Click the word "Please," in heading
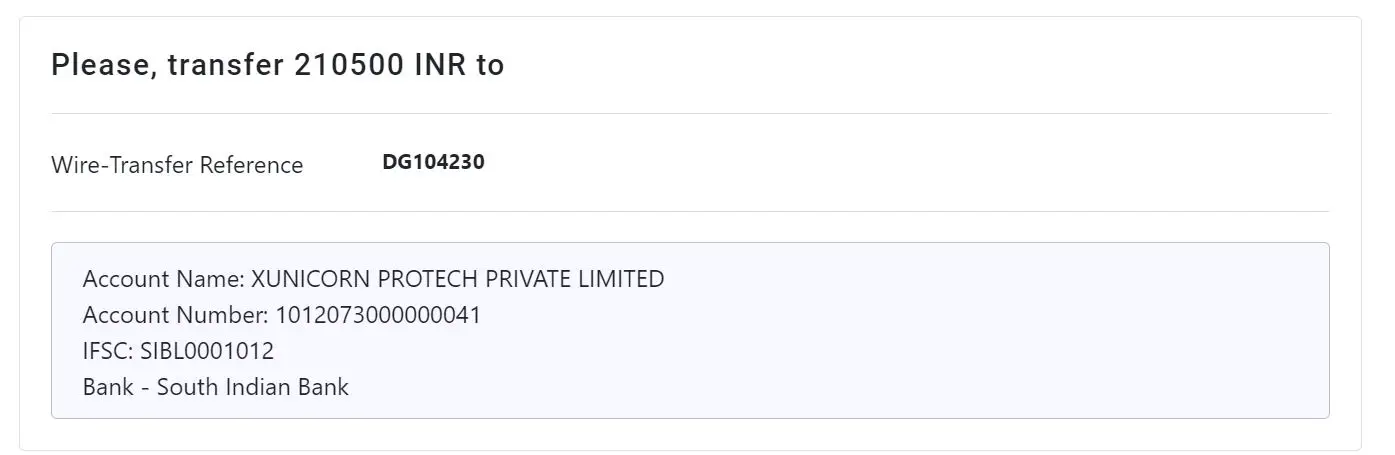This screenshot has width=1395, height=455. pyautogui.click(x=104, y=65)
